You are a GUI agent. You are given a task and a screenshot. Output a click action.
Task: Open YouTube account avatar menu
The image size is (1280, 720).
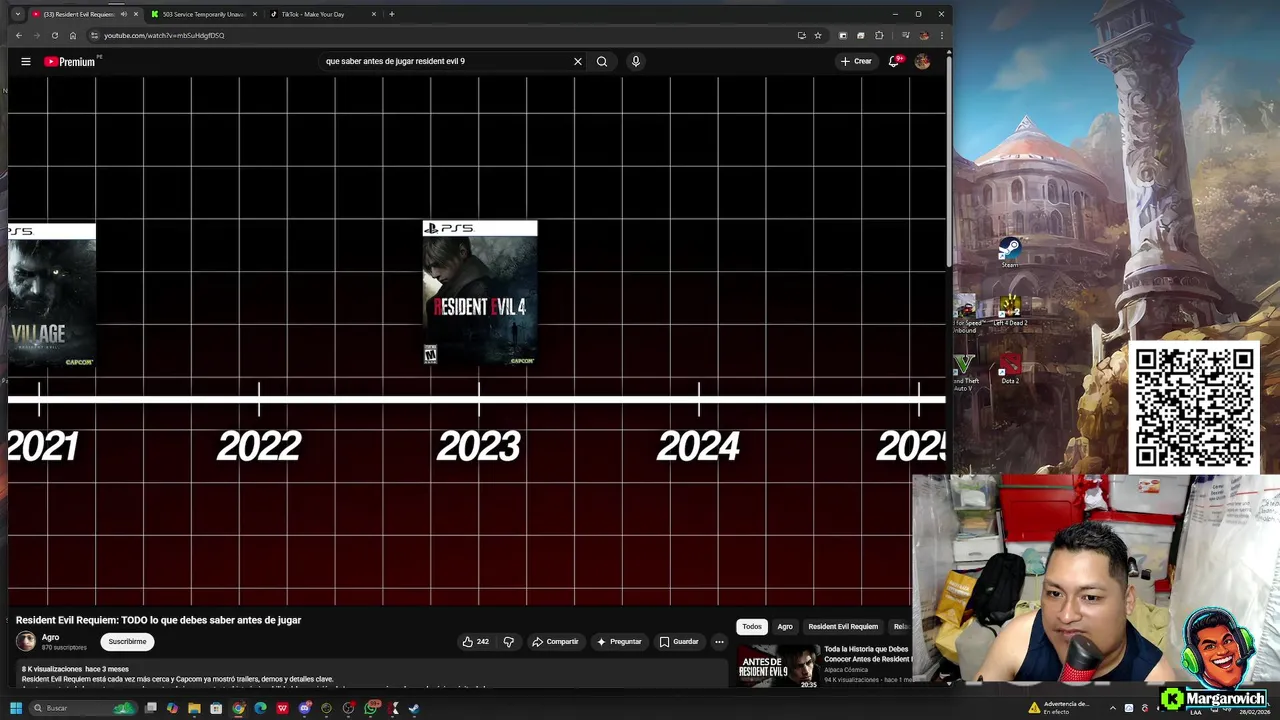click(922, 61)
